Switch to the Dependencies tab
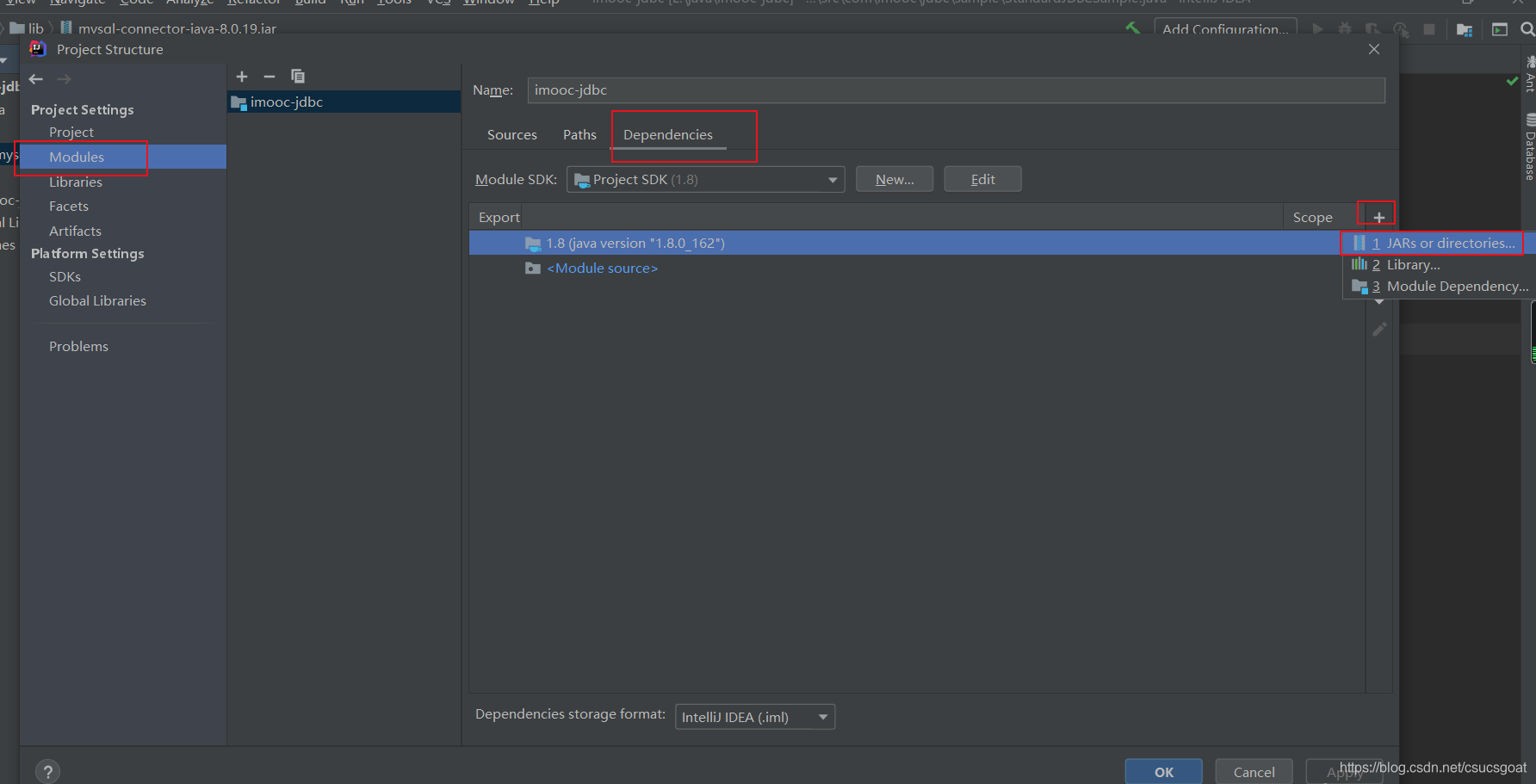Viewport: 1536px width, 784px height. [x=668, y=135]
